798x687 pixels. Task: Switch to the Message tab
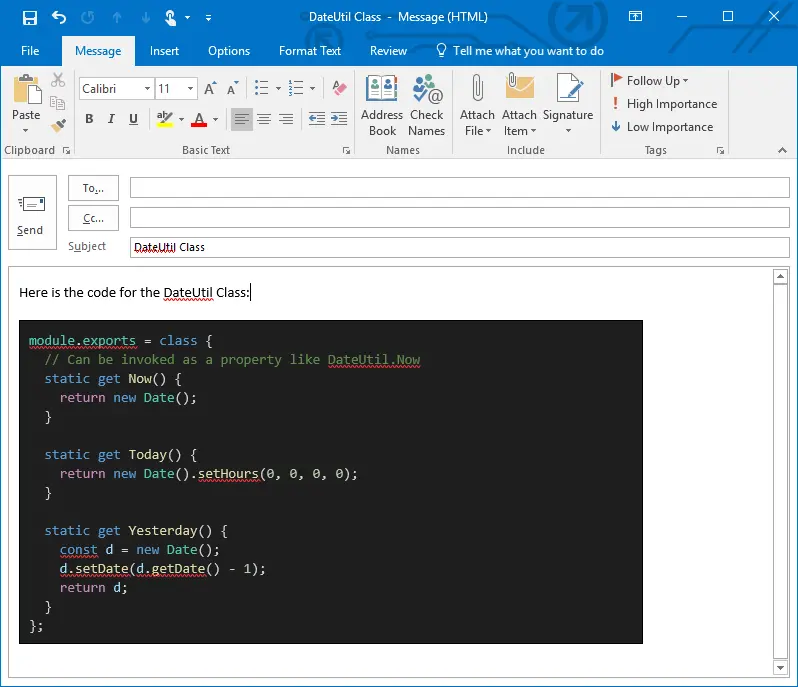click(98, 51)
